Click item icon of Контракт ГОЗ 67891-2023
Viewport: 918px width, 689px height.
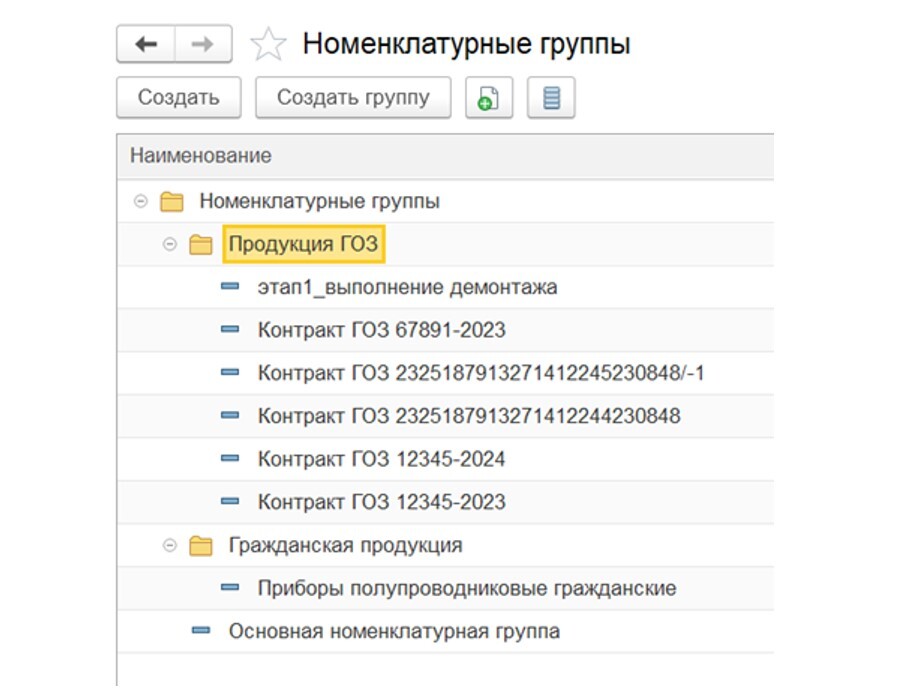[x=230, y=330]
